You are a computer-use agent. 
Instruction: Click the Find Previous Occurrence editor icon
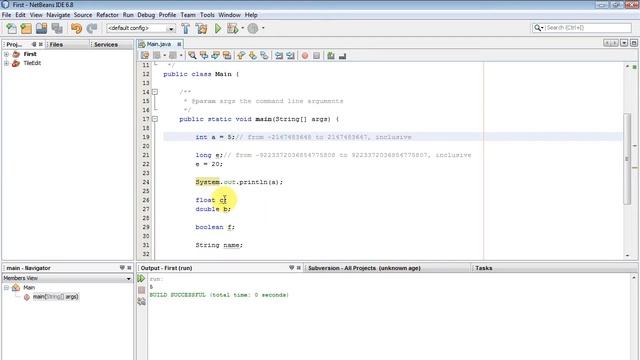point(204,56)
